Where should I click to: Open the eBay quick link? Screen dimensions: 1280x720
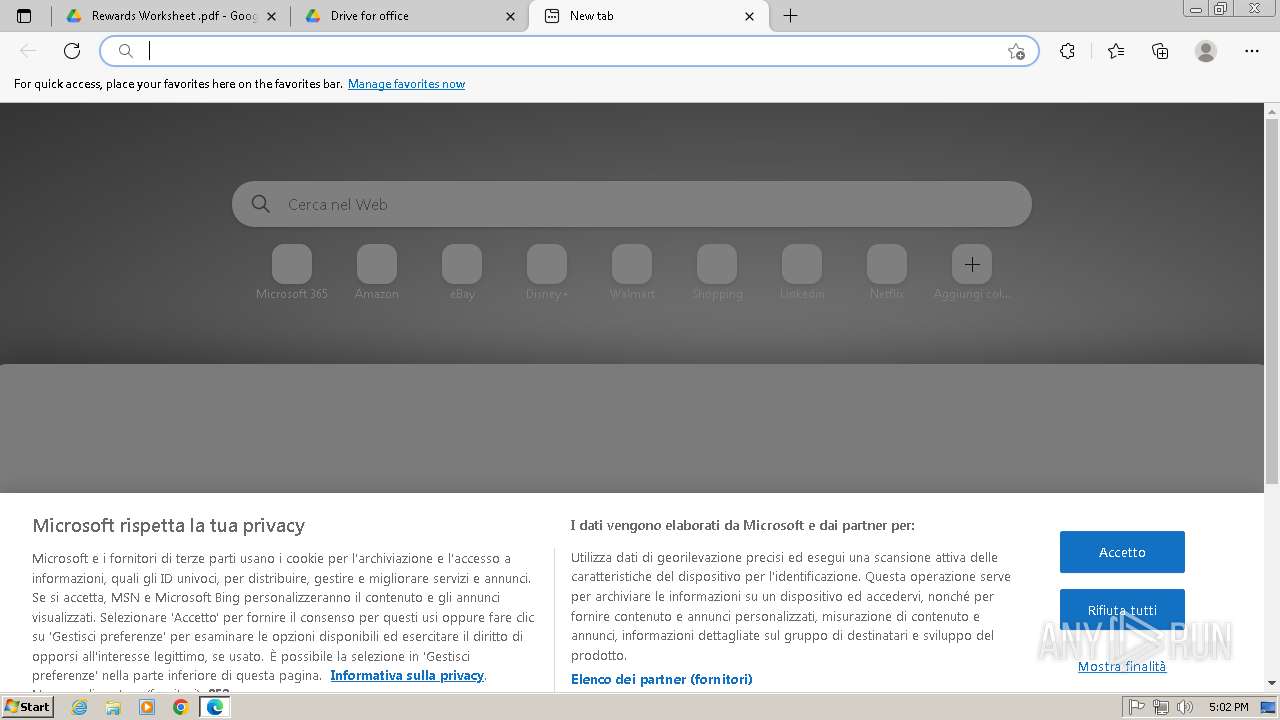point(462,272)
